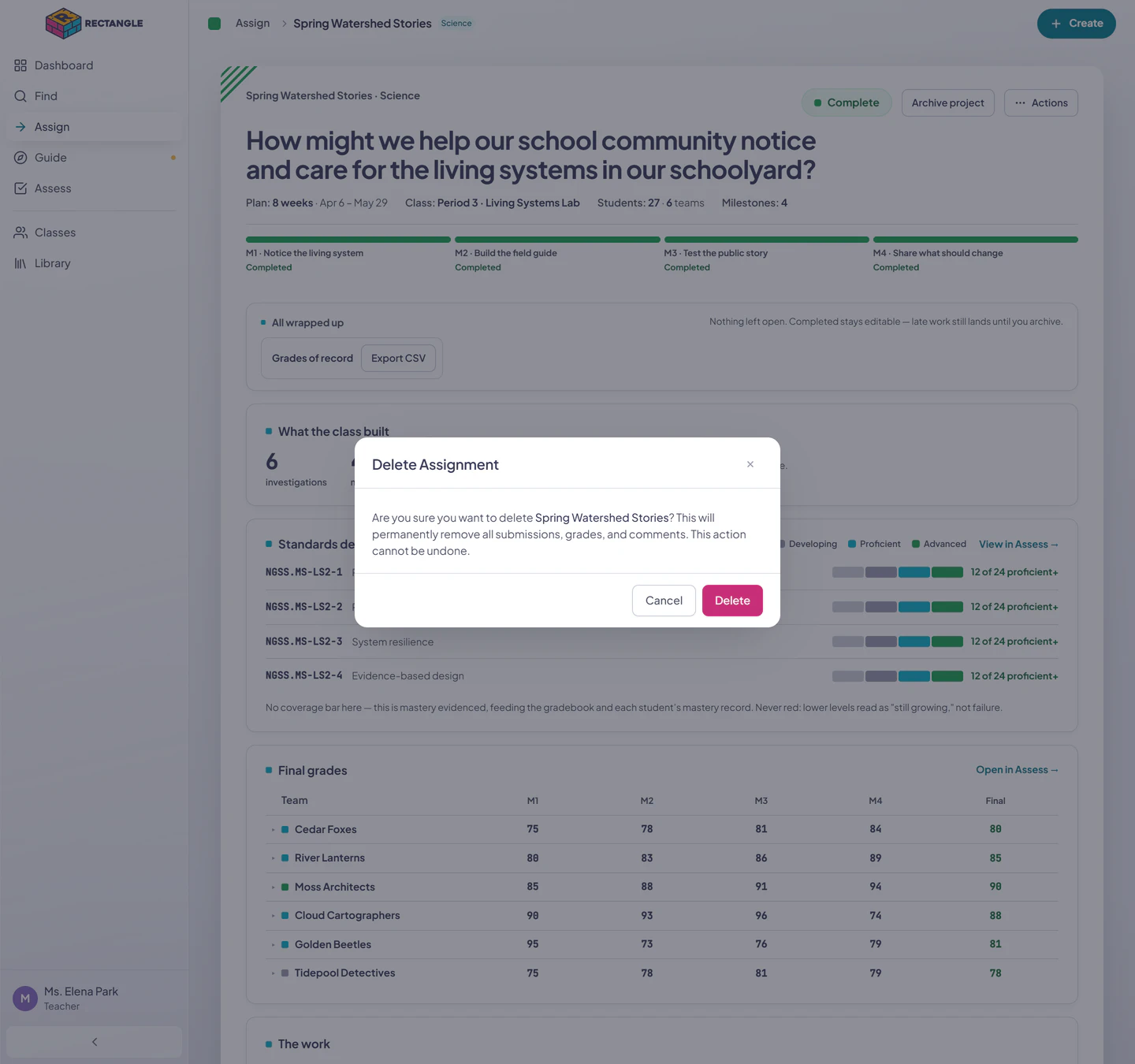Click the Find magnifier icon
Screen dimensions: 1135x1064
(x=20, y=96)
